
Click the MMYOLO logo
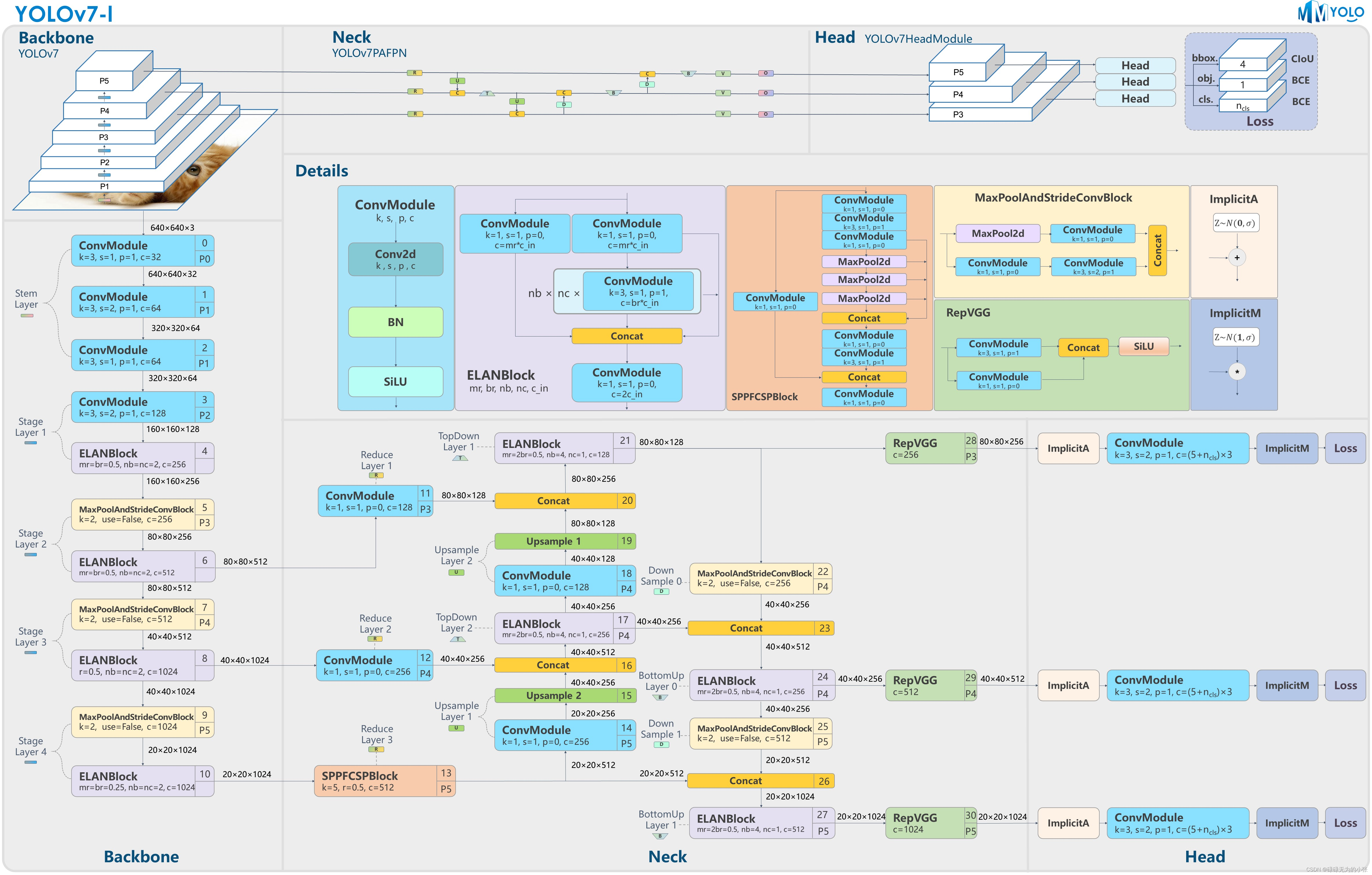1330,12
